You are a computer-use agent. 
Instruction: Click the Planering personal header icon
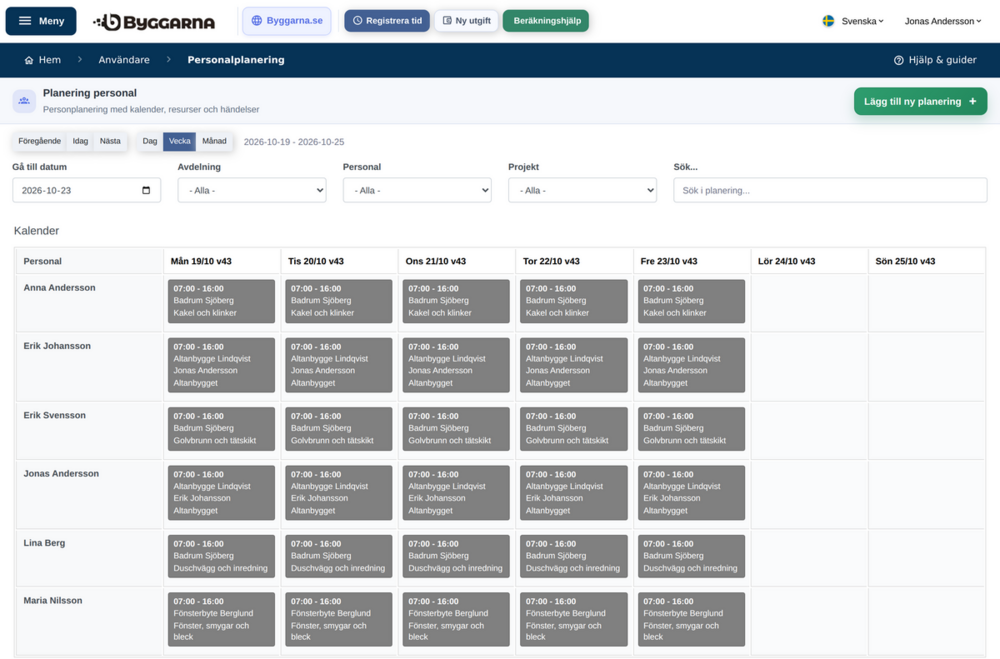[x=24, y=101]
